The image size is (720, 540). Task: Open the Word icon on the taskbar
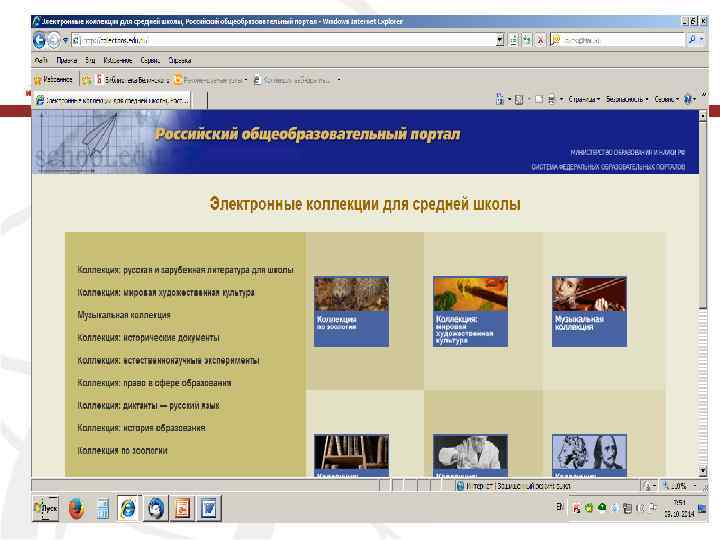click(x=209, y=508)
